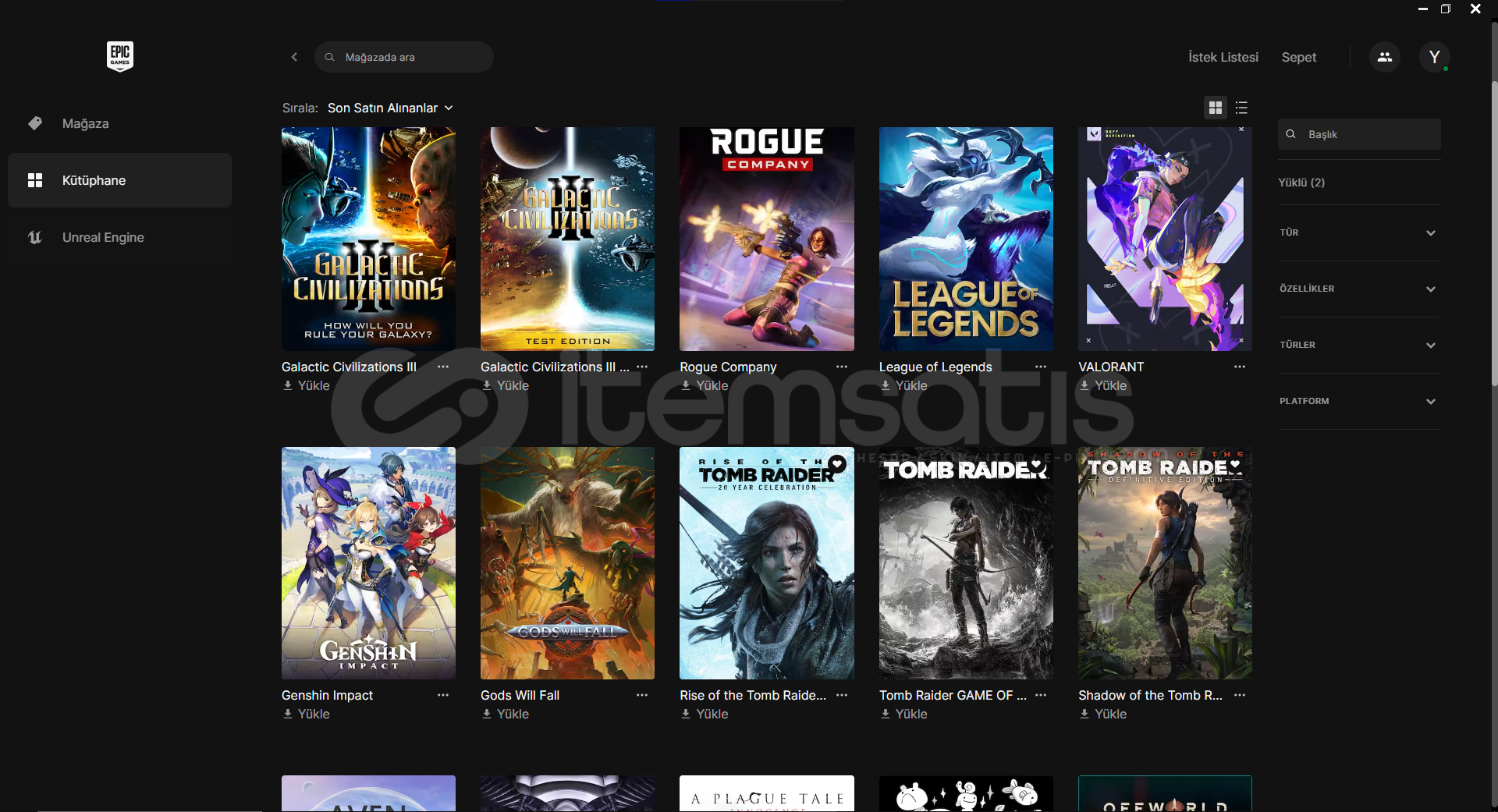Open the Mağaza section
The image size is (1498, 812).
(x=119, y=123)
